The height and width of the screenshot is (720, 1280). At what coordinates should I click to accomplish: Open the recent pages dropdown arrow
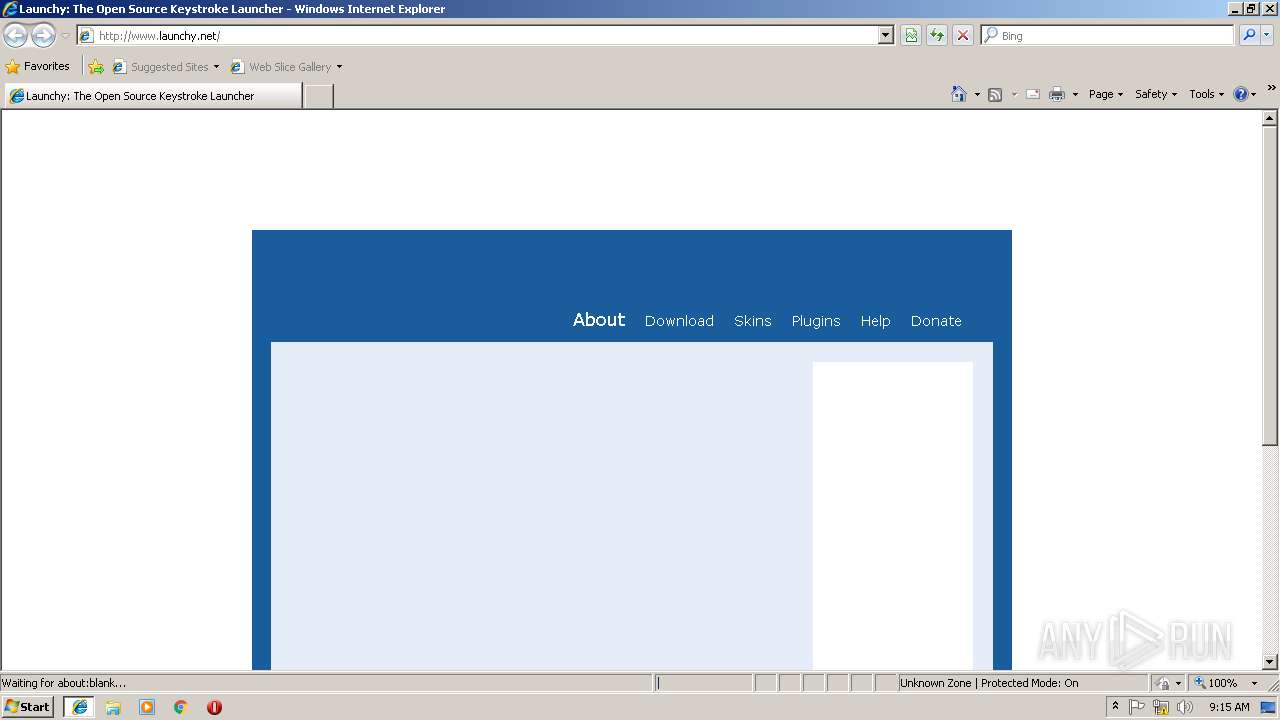[x=65, y=36]
